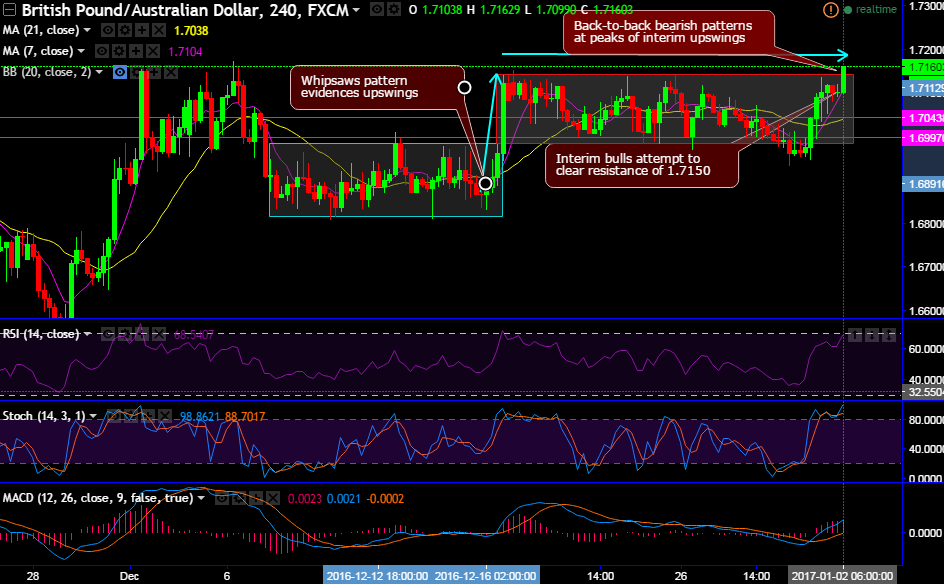Select the magenta 1.7043 horizontal line label

(924, 118)
